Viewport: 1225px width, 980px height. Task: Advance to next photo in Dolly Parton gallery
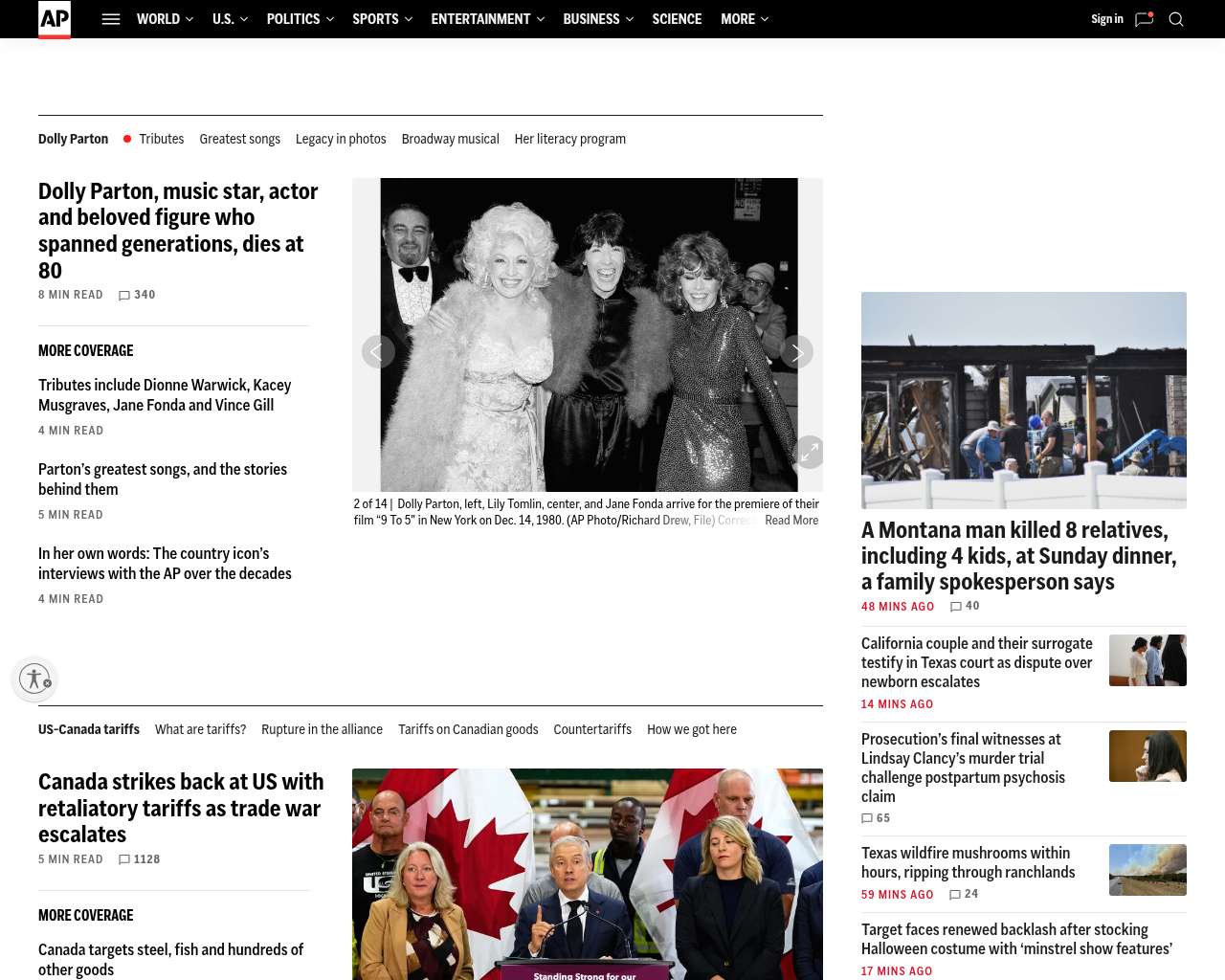[x=797, y=352]
